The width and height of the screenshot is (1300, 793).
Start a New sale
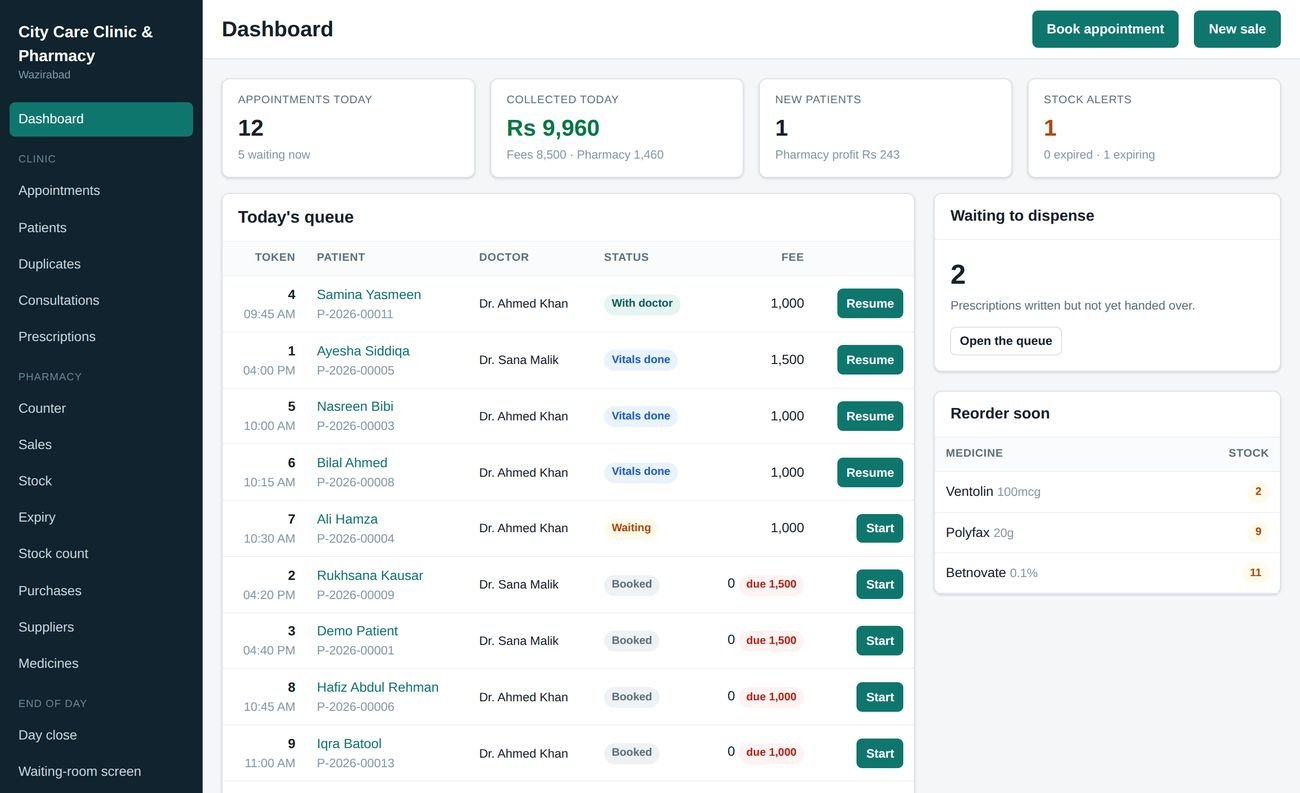(1237, 29)
